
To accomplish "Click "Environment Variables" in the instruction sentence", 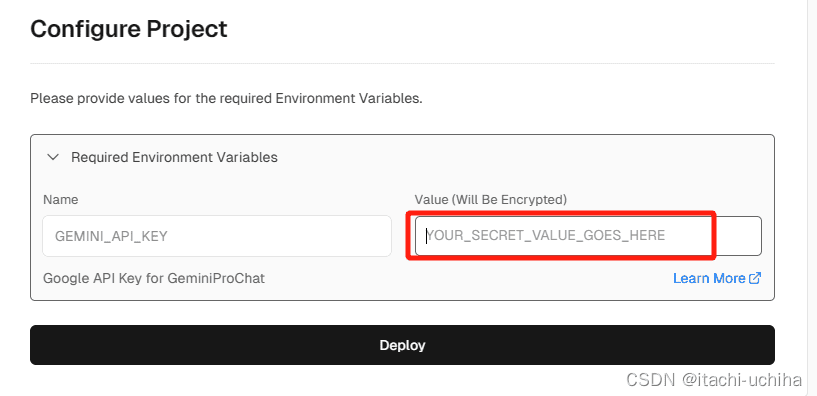I will point(347,98).
